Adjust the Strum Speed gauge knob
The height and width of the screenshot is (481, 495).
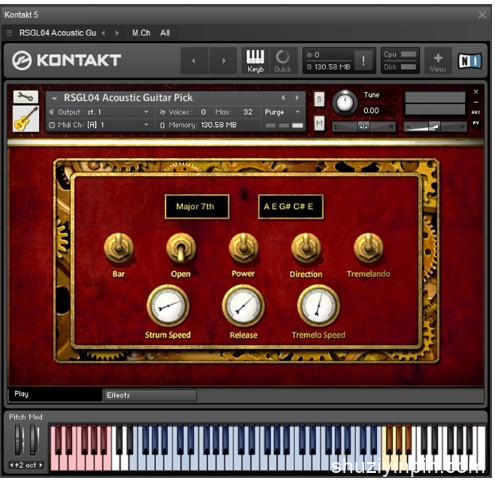point(168,306)
